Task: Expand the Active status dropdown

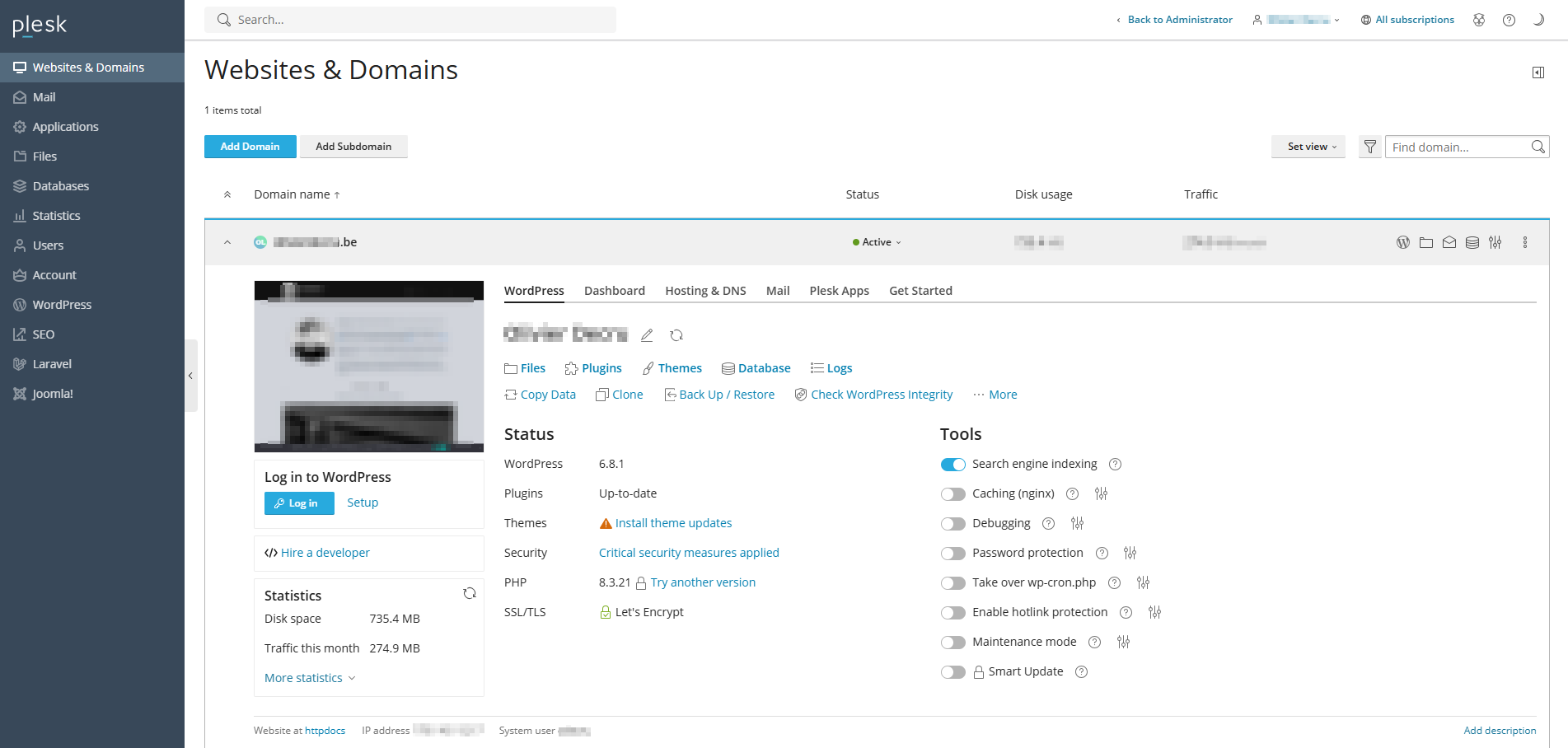Action: click(878, 242)
